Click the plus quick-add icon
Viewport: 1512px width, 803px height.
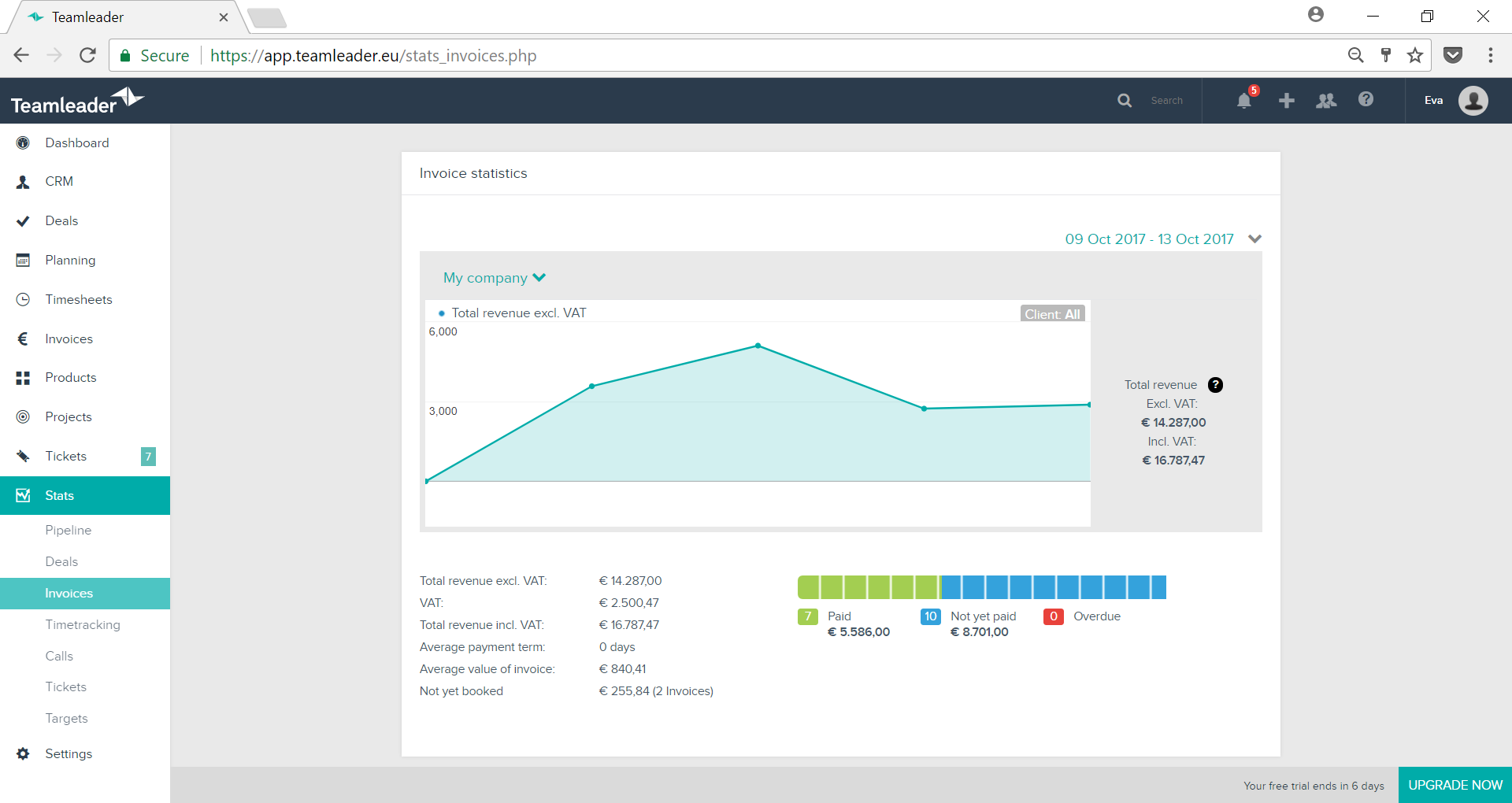(x=1287, y=101)
